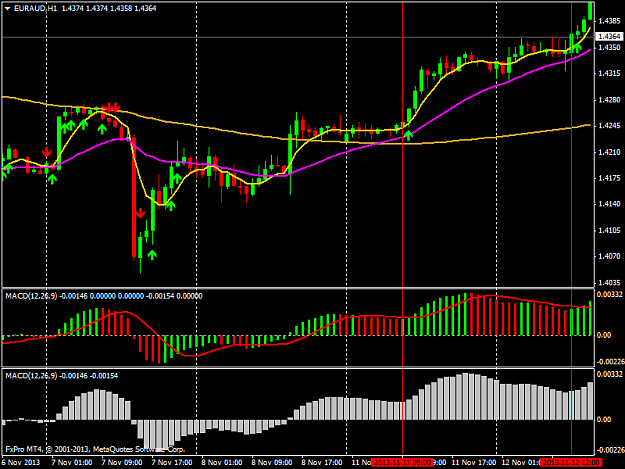
Task: Click the 11 Nov 17:00 time axis label
Action: point(474,463)
